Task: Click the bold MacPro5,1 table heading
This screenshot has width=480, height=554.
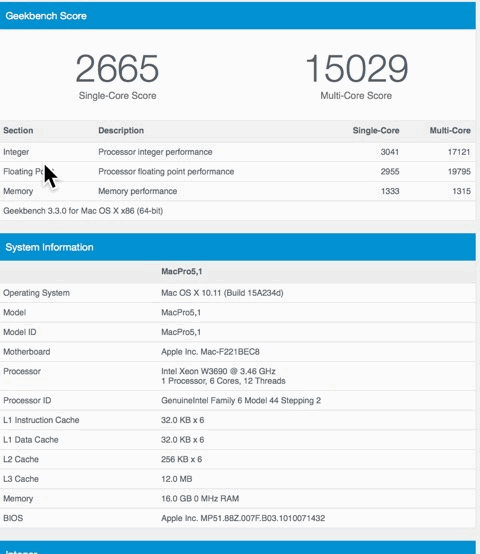Action: 182,271
